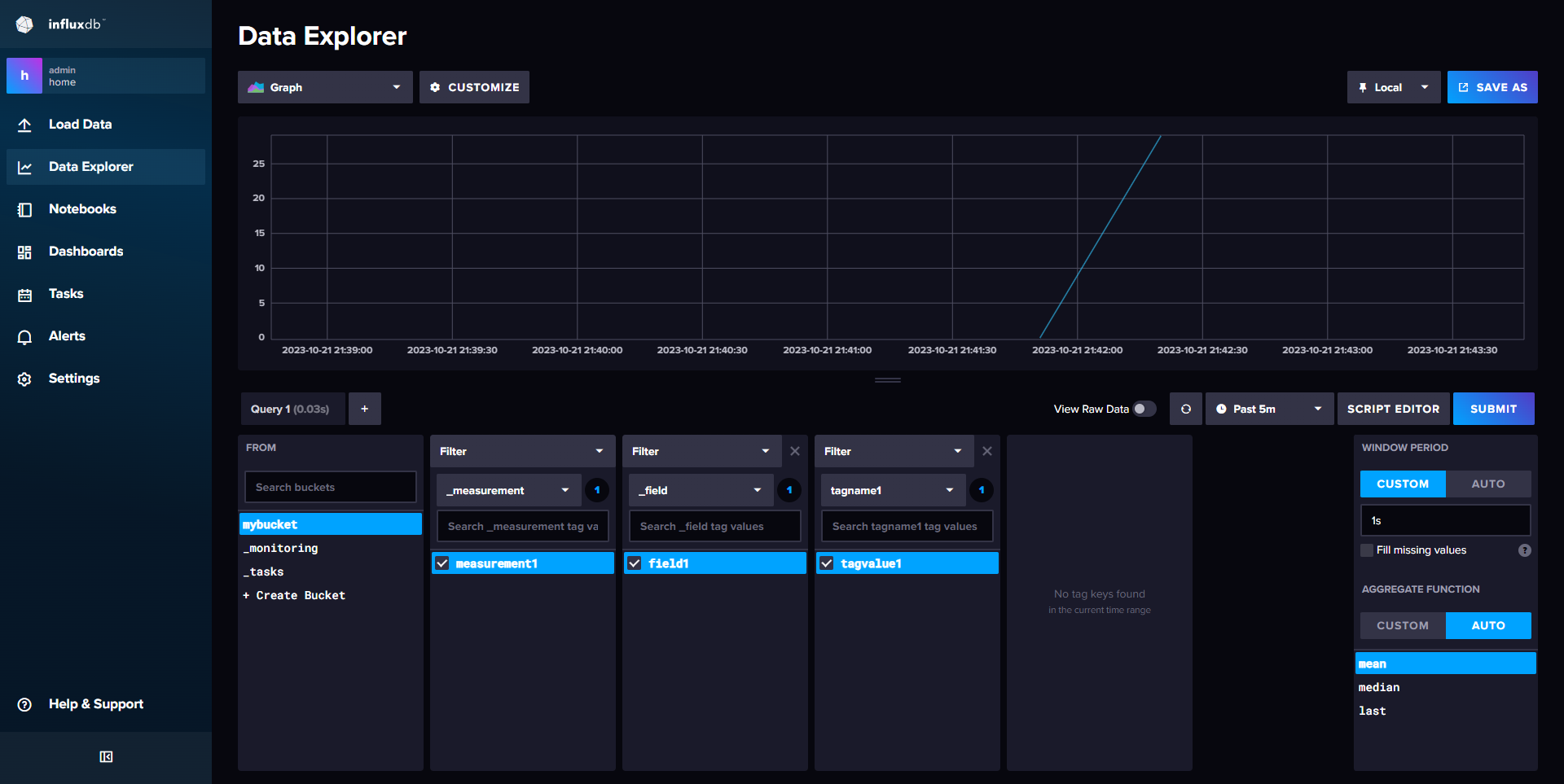
Task: Click Search _field tag values field
Action: [715, 526]
